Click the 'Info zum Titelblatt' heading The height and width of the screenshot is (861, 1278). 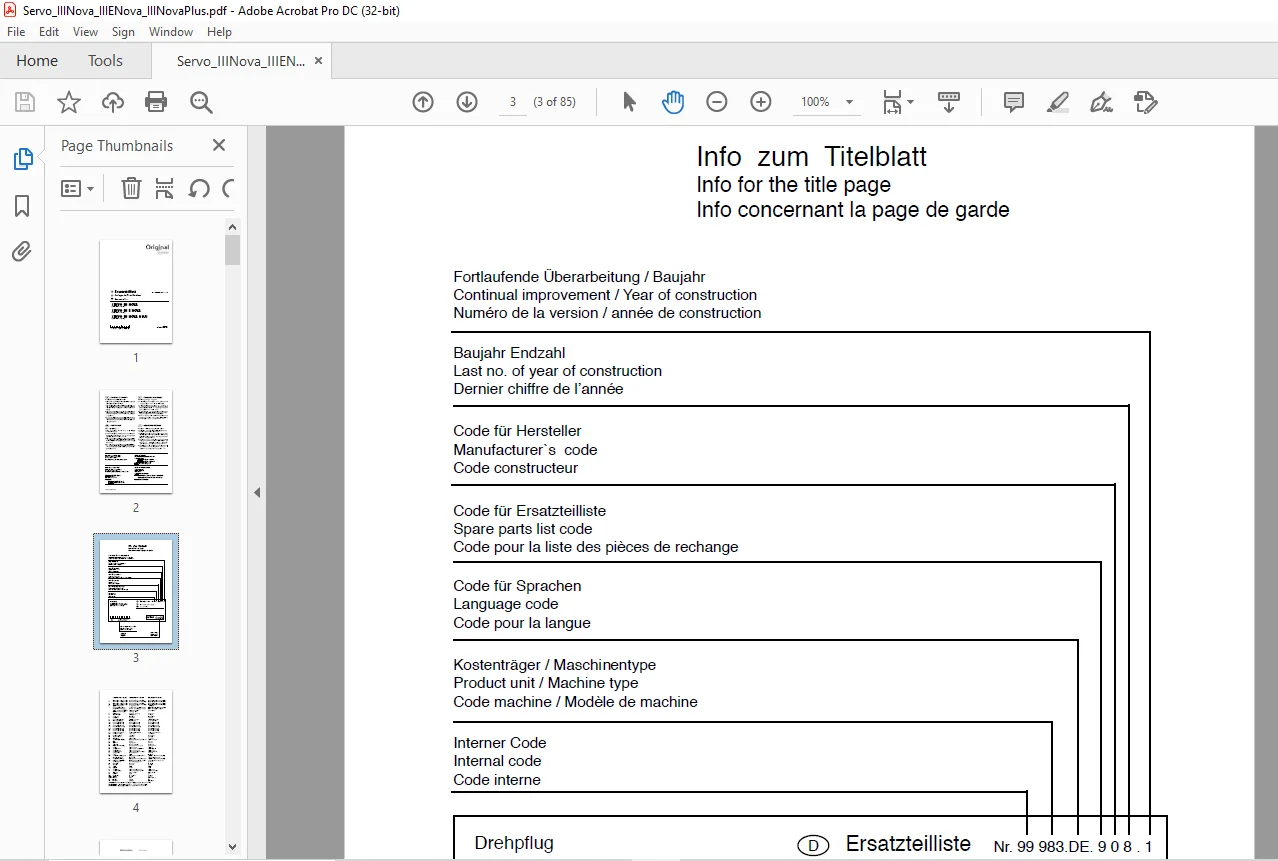812,157
